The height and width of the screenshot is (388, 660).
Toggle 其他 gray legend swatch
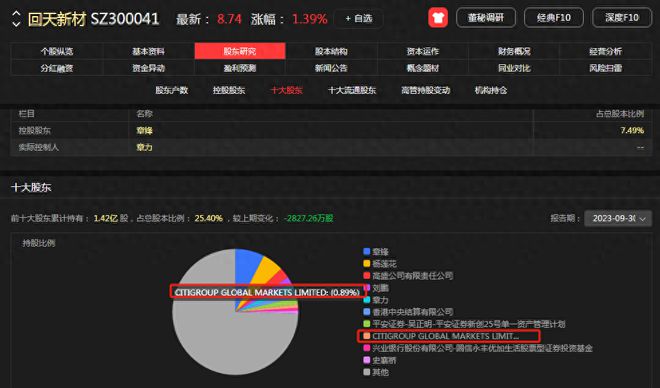tap(367, 372)
